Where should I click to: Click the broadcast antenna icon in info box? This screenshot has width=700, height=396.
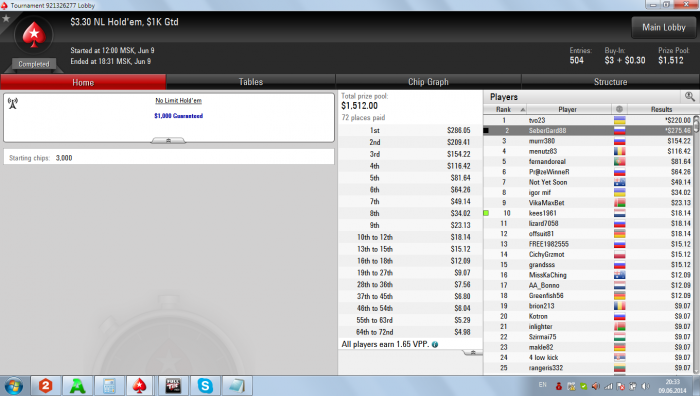pyautogui.click(x=12, y=104)
